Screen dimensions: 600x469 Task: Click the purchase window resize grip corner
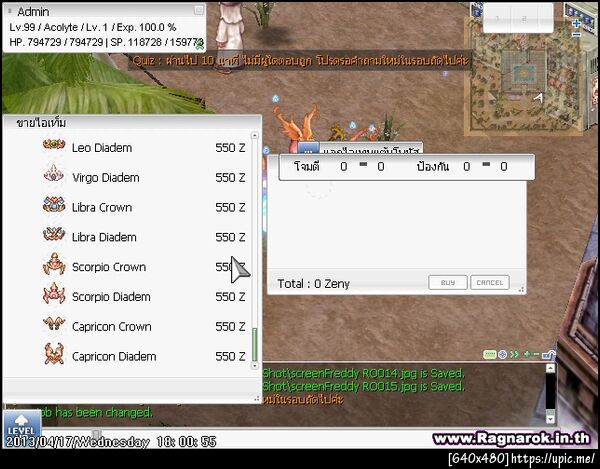(521, 290)
